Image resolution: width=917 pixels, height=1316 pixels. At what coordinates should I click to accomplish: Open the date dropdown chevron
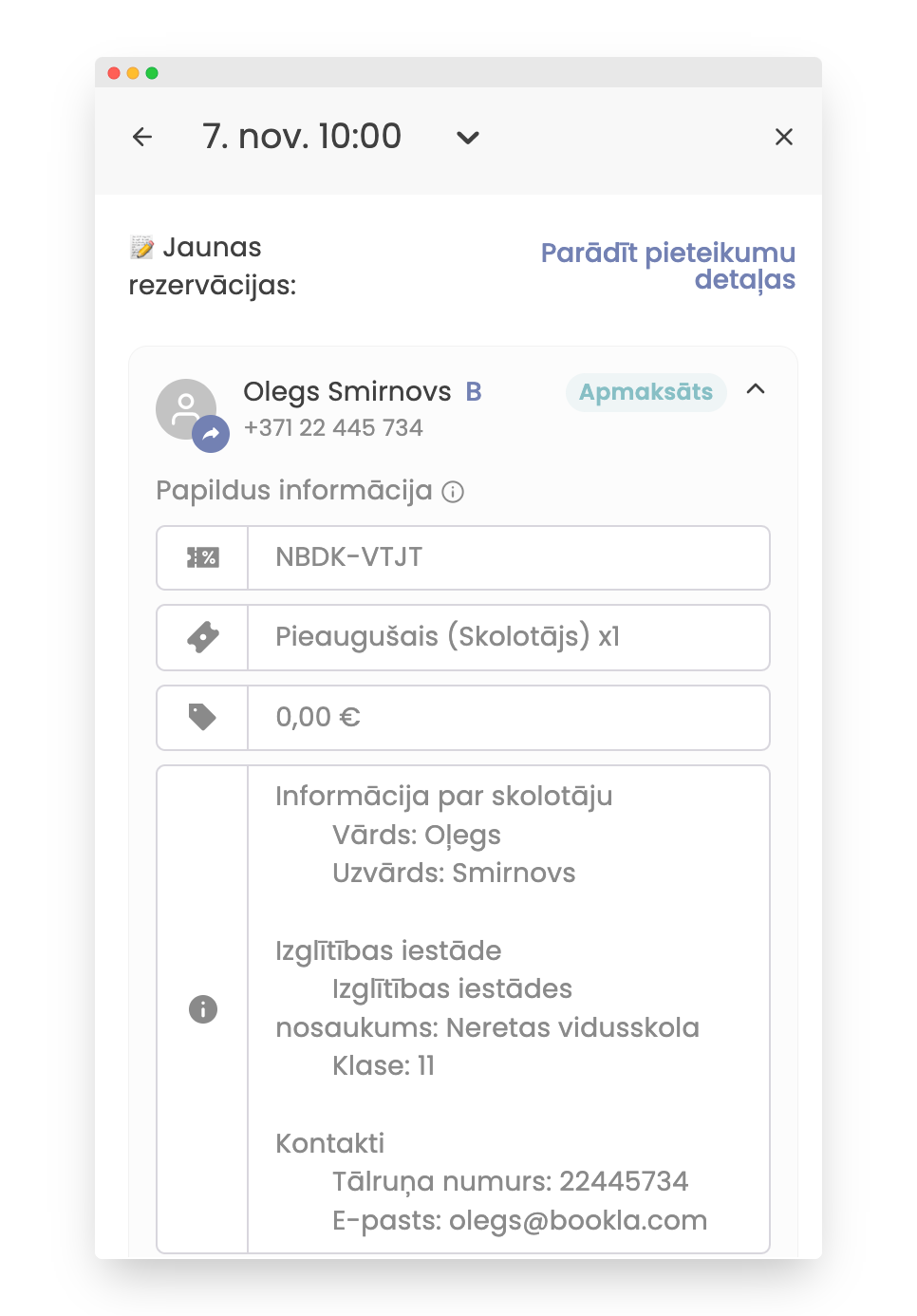coord(468,138)
